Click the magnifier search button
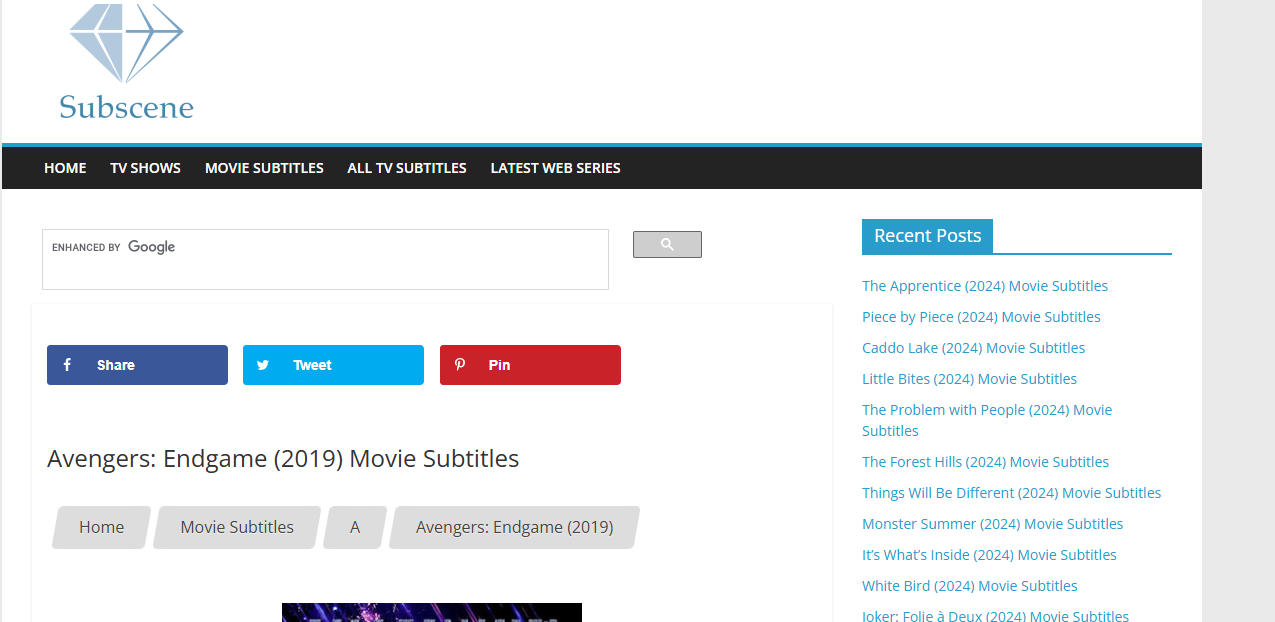 click(667, 244)
